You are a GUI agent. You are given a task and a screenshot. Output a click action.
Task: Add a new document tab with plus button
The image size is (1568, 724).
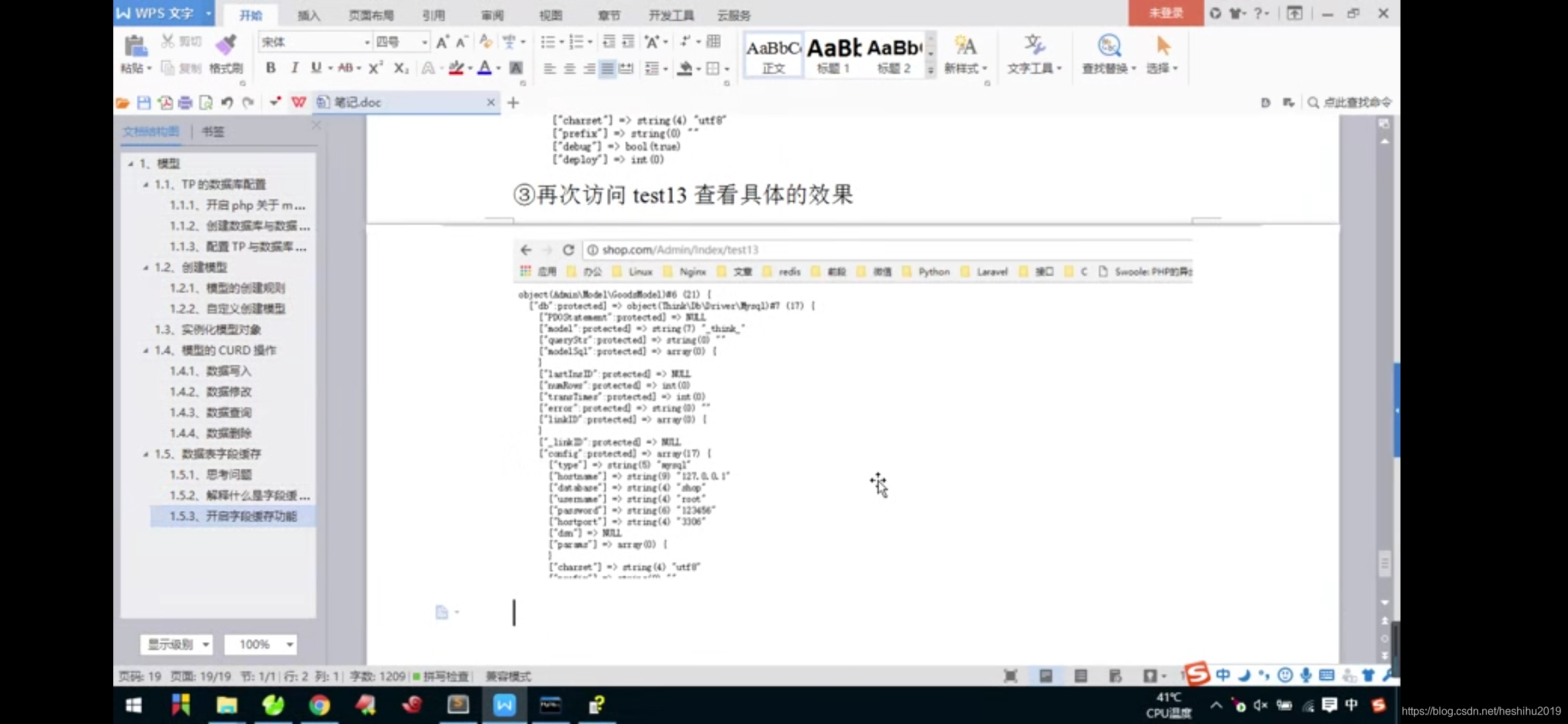click(513, 103)
